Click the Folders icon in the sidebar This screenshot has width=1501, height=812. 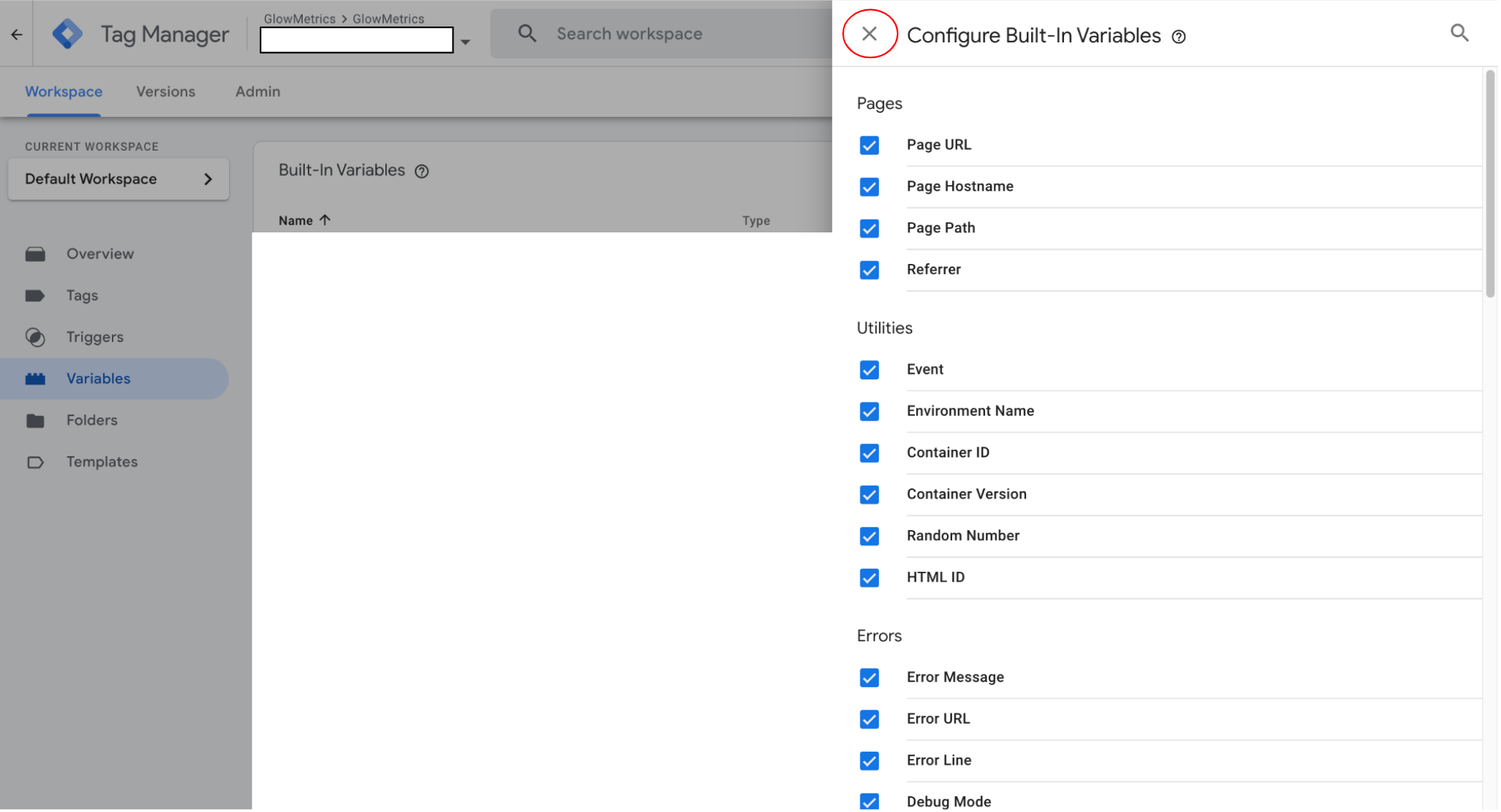[x=34, y=421]
